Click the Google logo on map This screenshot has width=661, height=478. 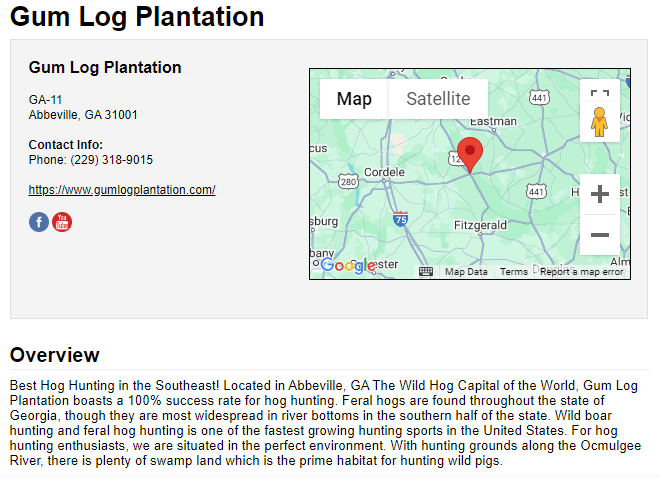pyautogui.click(x=347, y=266)
